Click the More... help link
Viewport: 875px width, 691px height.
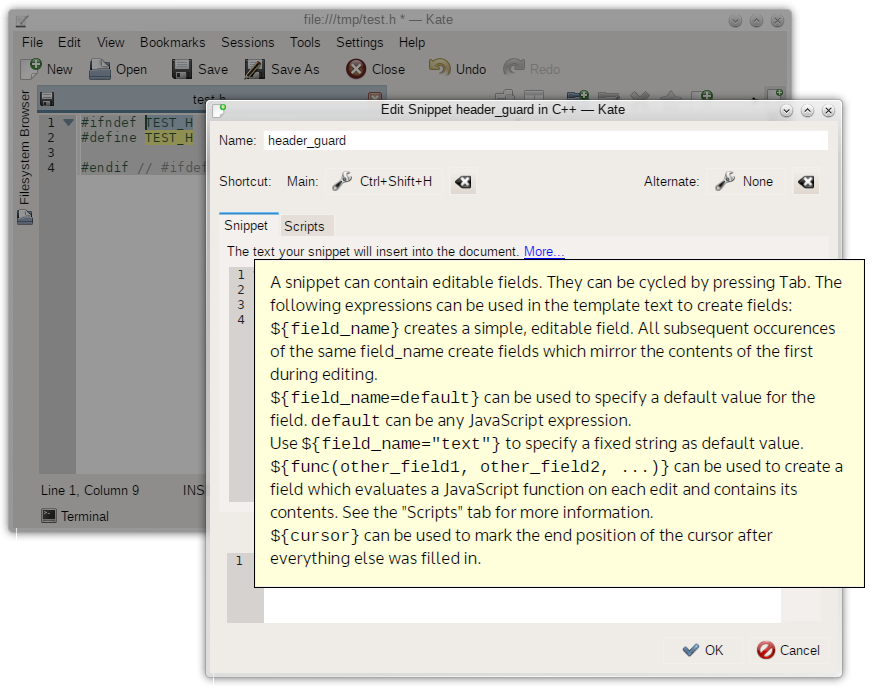[544, 252]
